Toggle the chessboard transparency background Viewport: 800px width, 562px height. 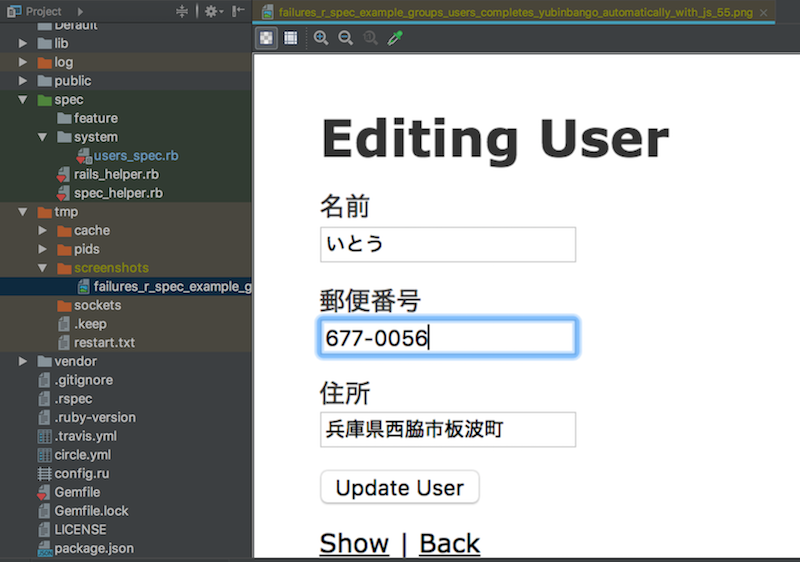click(267, 38)
